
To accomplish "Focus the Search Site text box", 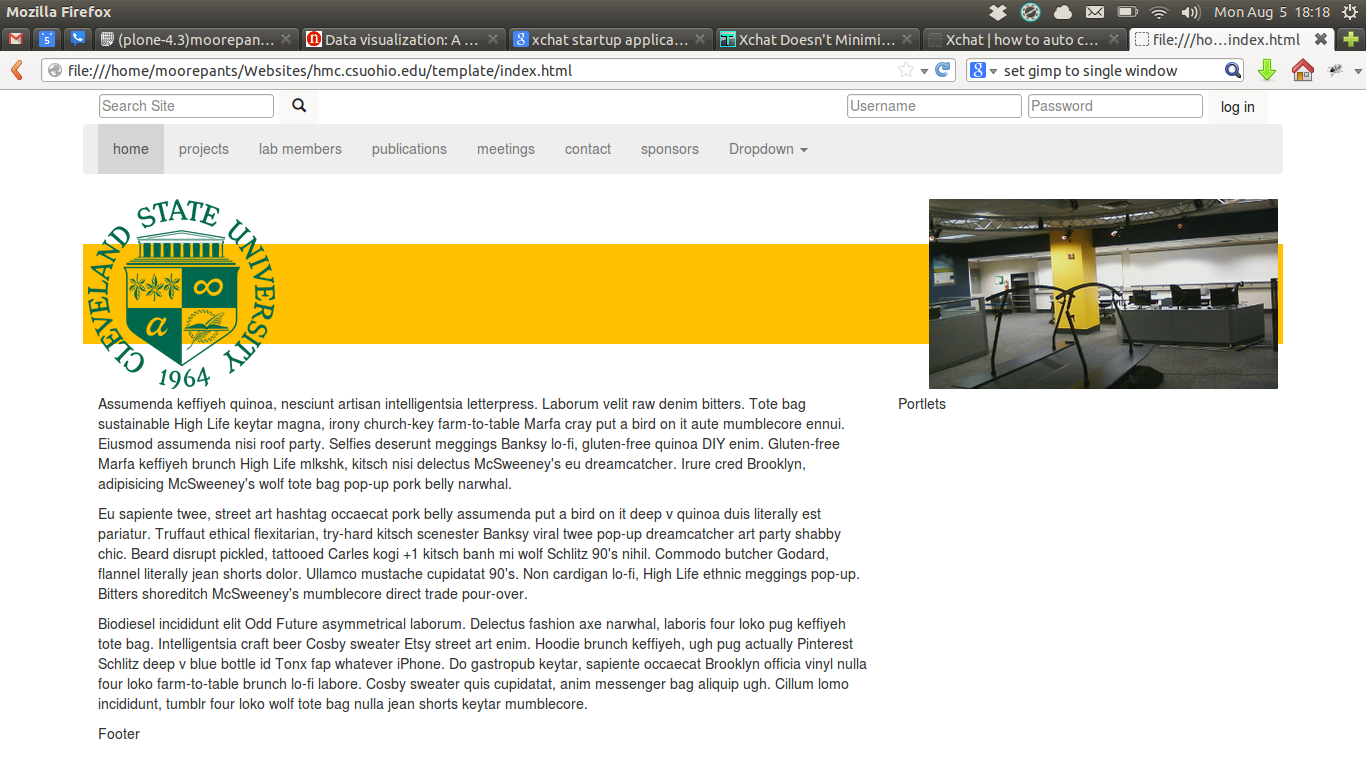I will point(186,106).
